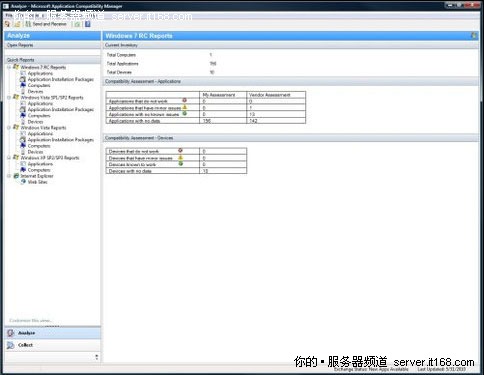This screenshot has width=484, height=375.
Task: Open Application Installation Packages under Vista SP1/SP2 Reports
Action: (x=61, y=110)
